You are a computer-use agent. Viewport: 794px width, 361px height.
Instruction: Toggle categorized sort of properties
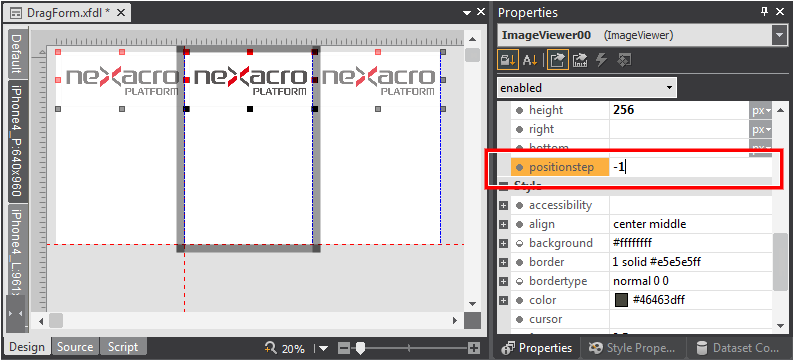507,60
